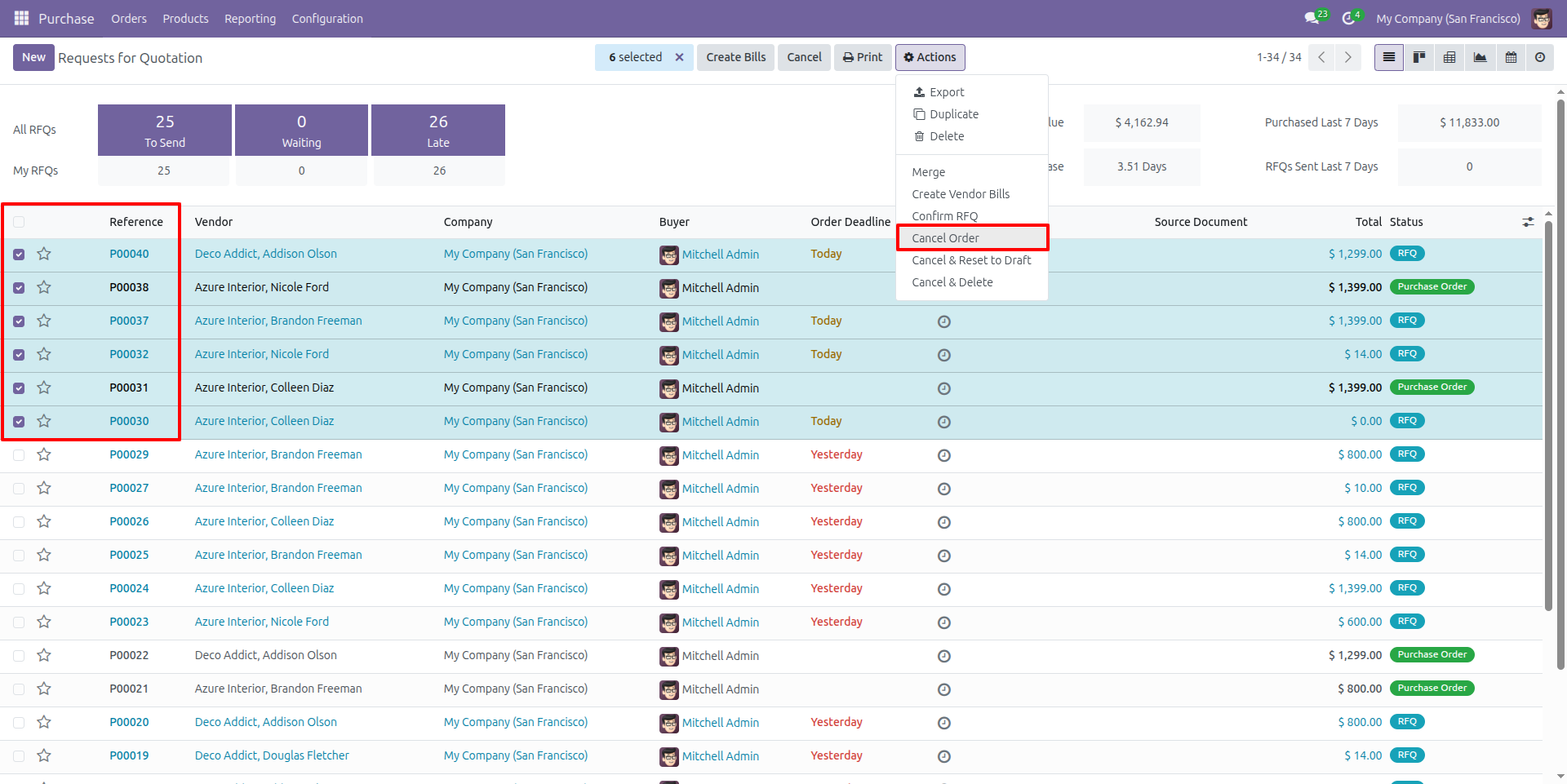Choose Create Vendor Bills from the Actions menu
Screen dimensions: 1567x784
point(971,194)
